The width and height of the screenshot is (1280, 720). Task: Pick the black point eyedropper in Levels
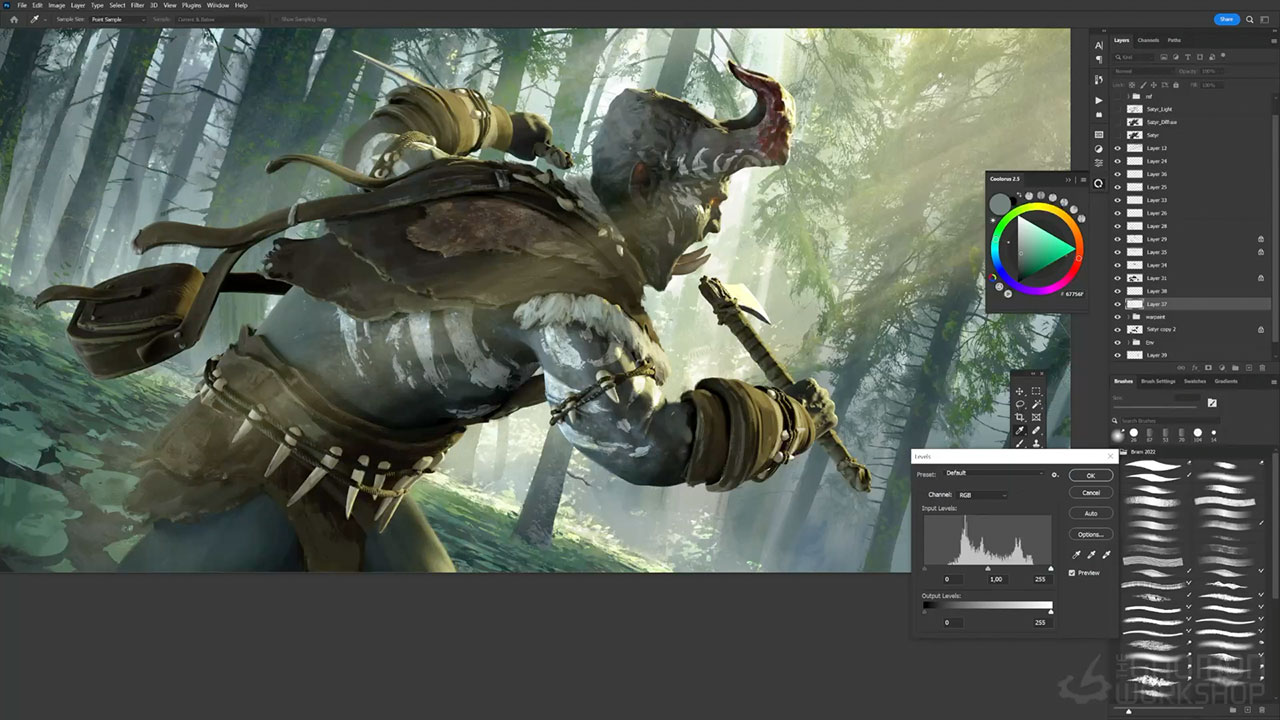[x=1075, y=555]
